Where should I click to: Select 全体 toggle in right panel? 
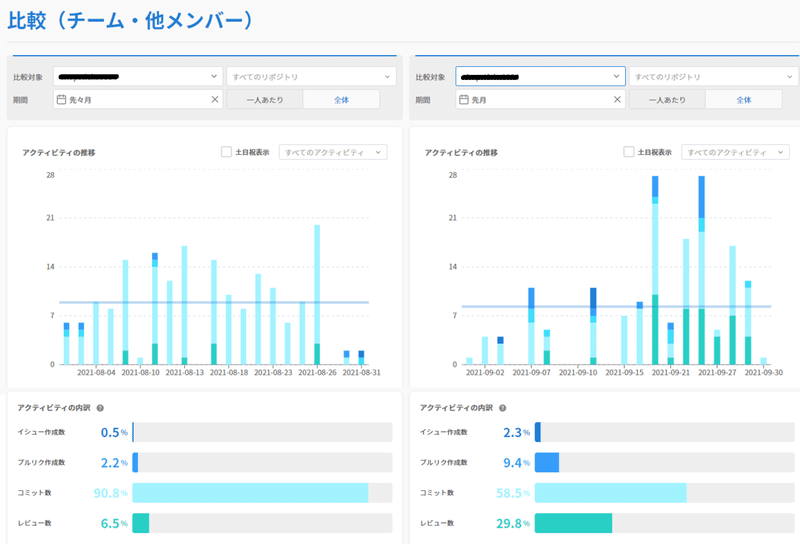744,99
